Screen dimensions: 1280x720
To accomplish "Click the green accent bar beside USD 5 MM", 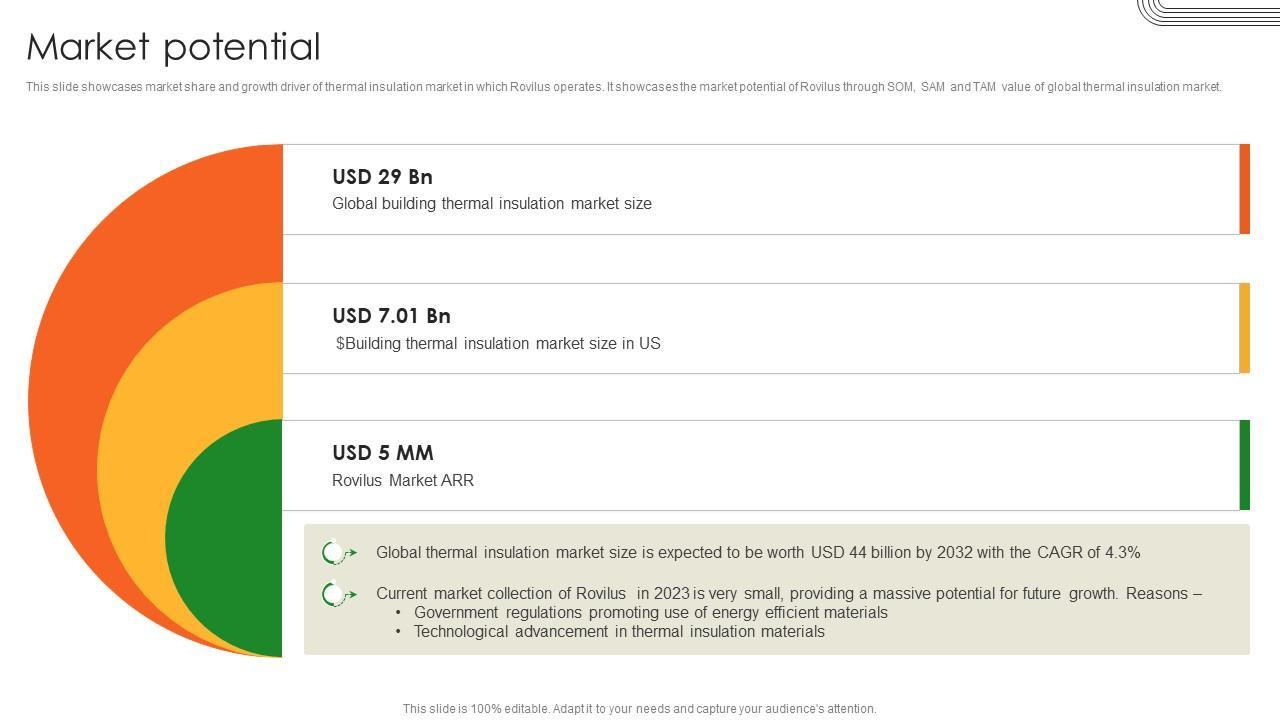I will (x=1245, y=465).
